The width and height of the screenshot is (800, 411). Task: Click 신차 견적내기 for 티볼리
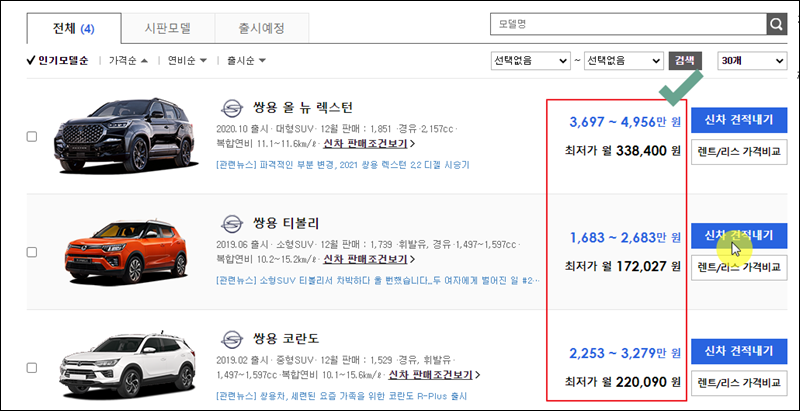pyautogui.click(x=739, y=235)
